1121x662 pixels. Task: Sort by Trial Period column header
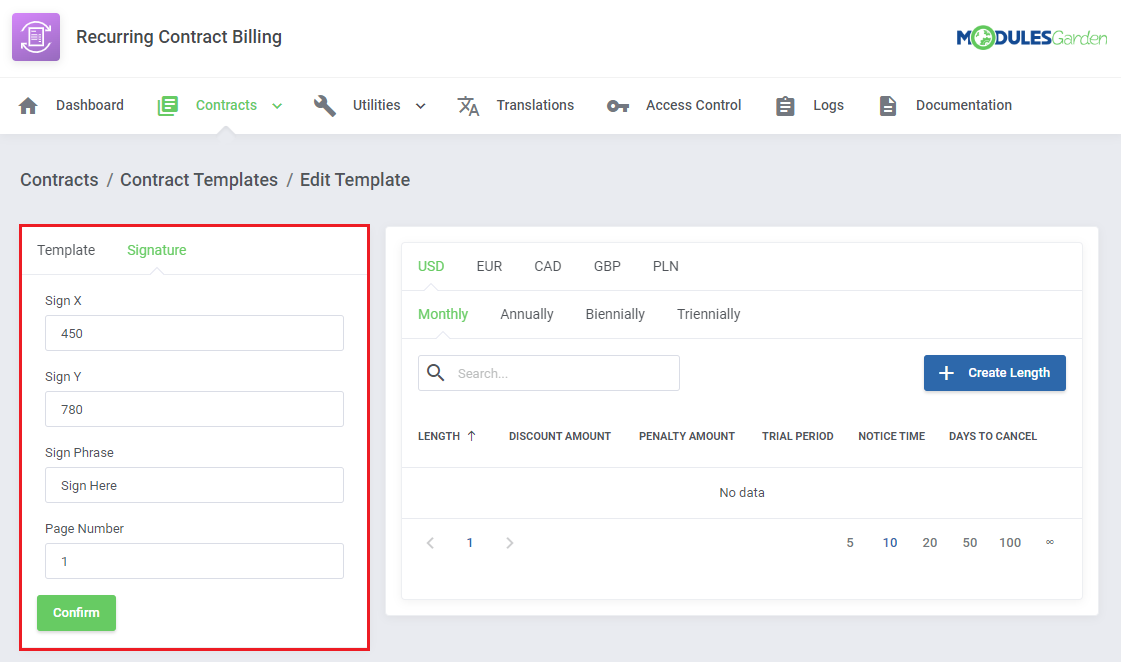(798, 436)
